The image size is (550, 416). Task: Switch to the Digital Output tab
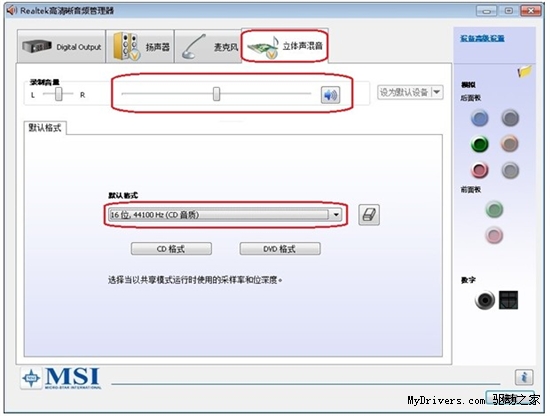point(61,46)
